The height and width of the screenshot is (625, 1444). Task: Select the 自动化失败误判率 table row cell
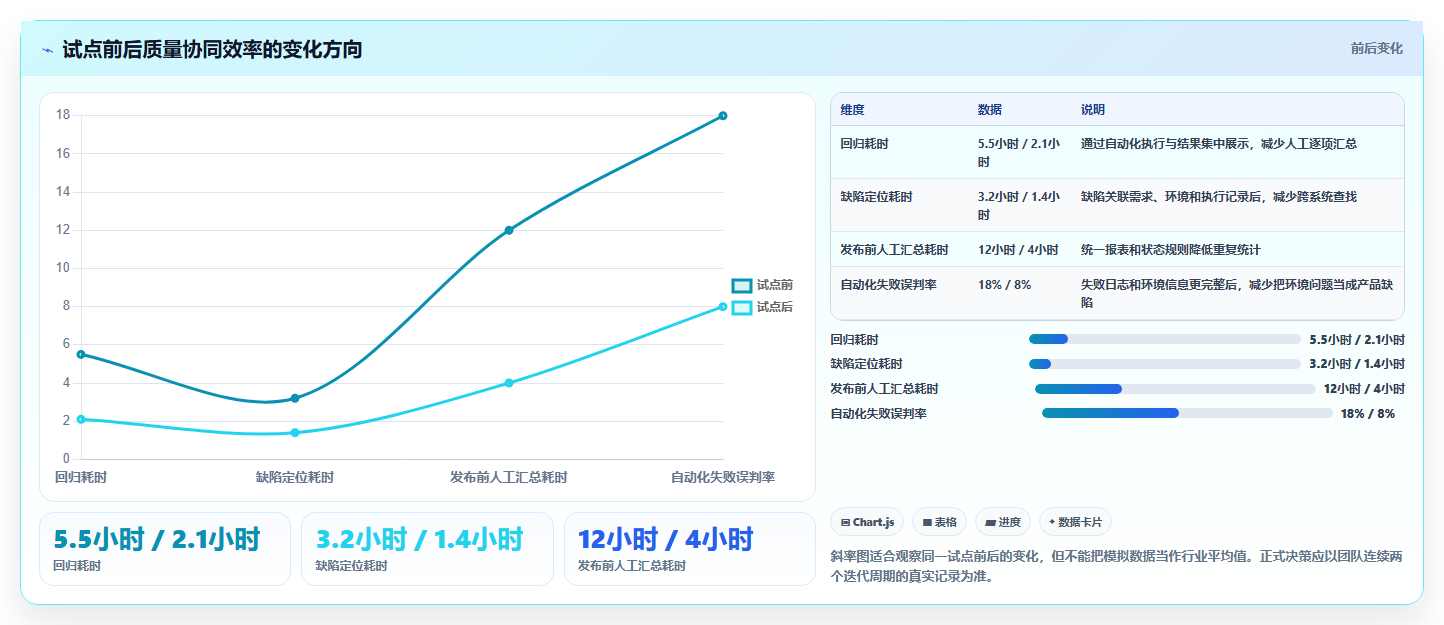tap(899, 293)
